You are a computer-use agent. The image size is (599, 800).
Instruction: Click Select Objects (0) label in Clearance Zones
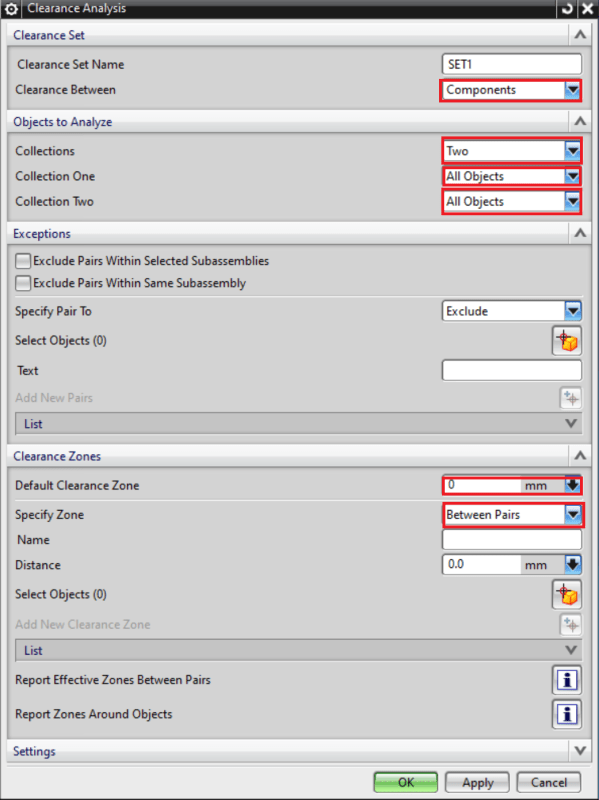tap(61, 594)
